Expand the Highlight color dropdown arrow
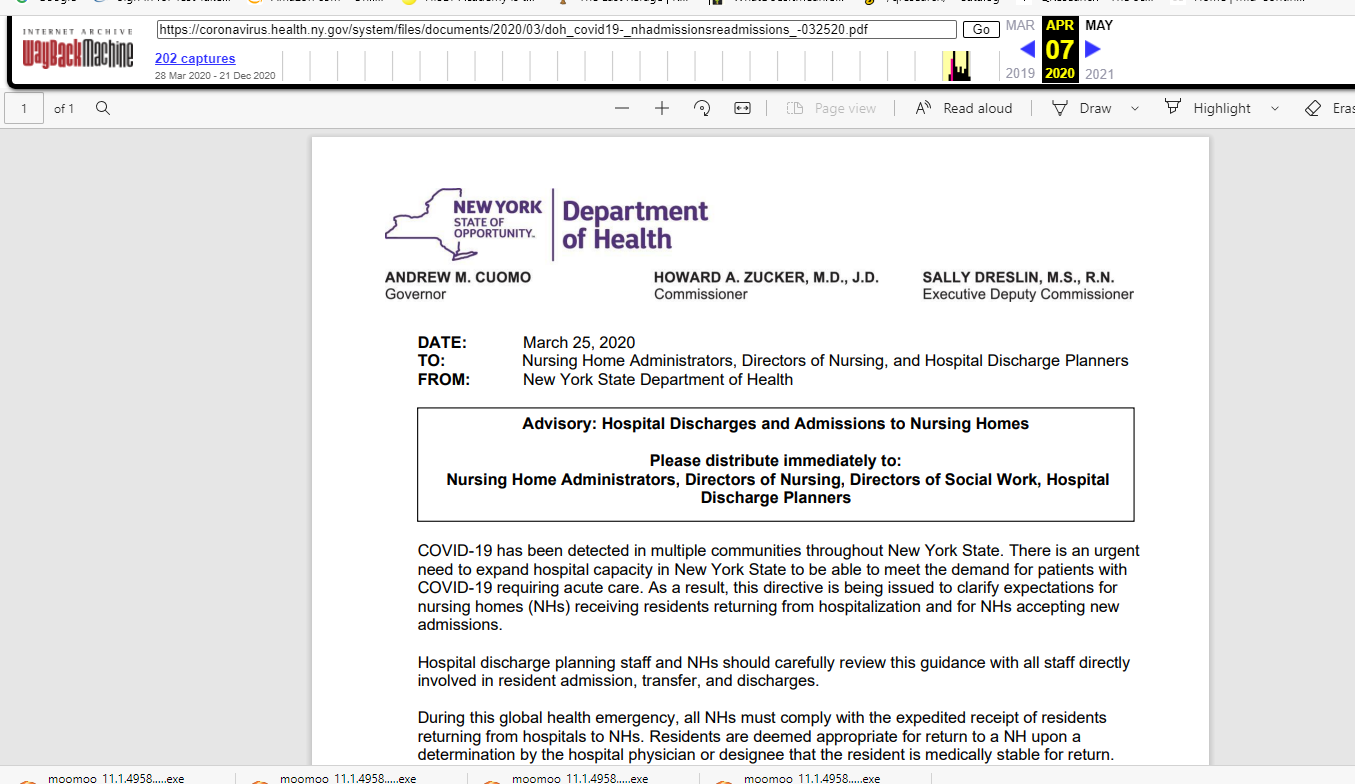The height and width of the screenshot is (784, 1355). point(1274,108)
